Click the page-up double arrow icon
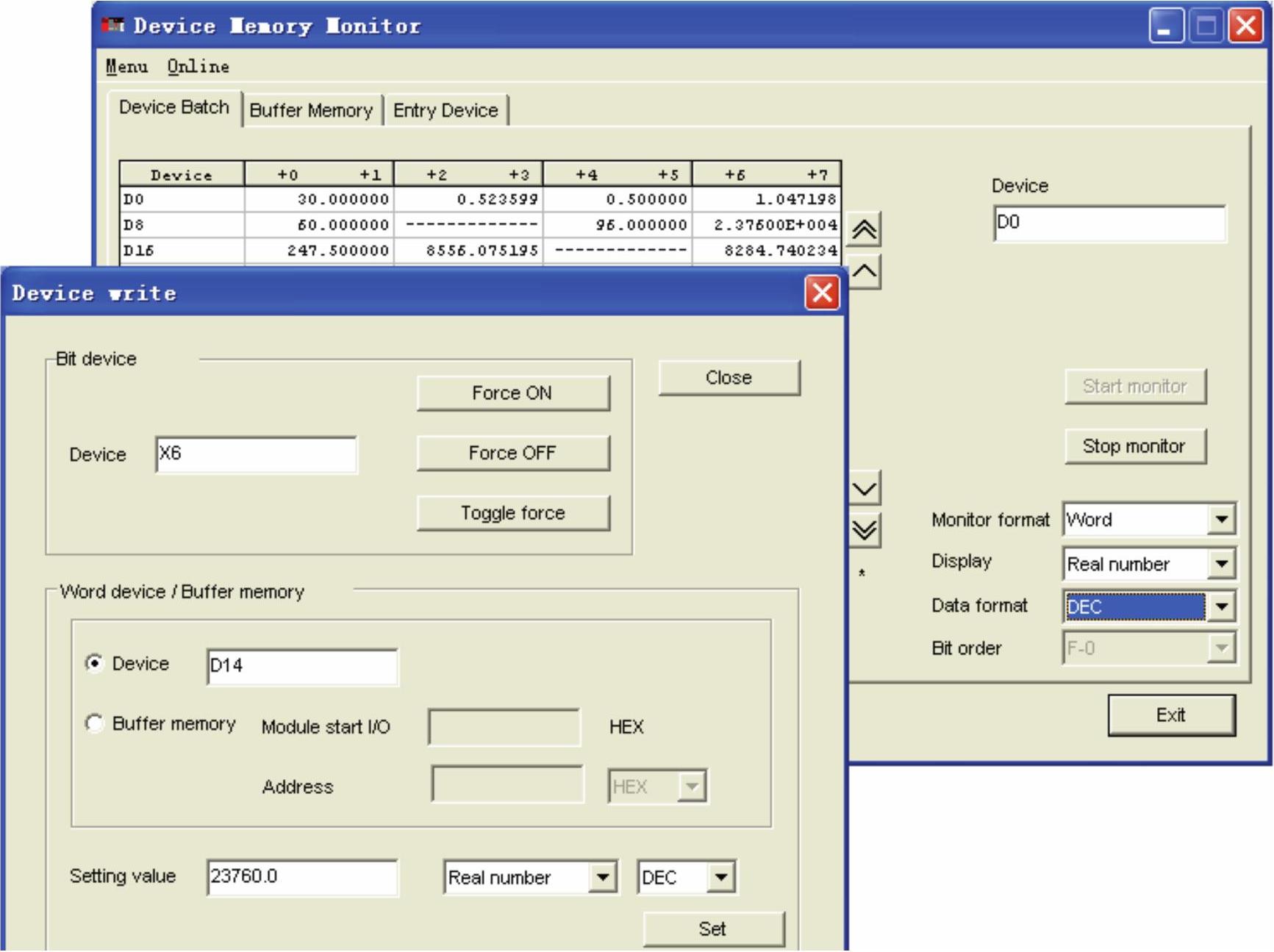 (864, 231)
